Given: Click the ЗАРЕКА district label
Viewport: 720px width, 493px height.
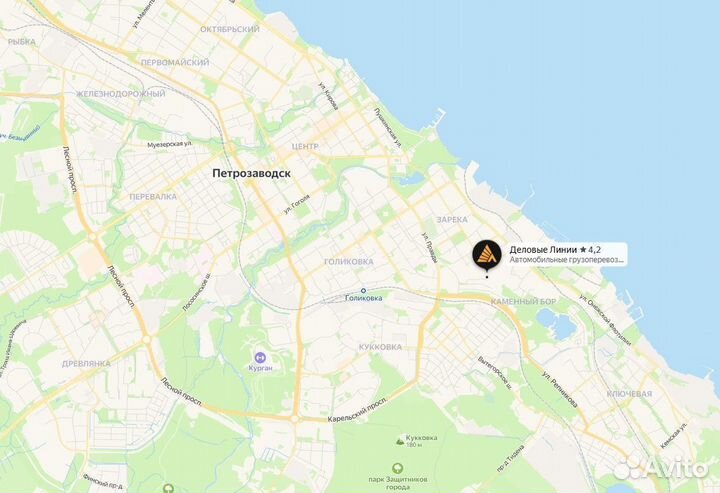Looking at the screenshot, I should [x=452, y=220].
